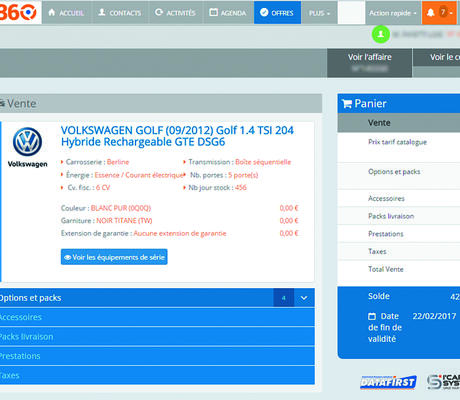
Task: Click the Total Vente row in Panier
Action: coord(399,269)
